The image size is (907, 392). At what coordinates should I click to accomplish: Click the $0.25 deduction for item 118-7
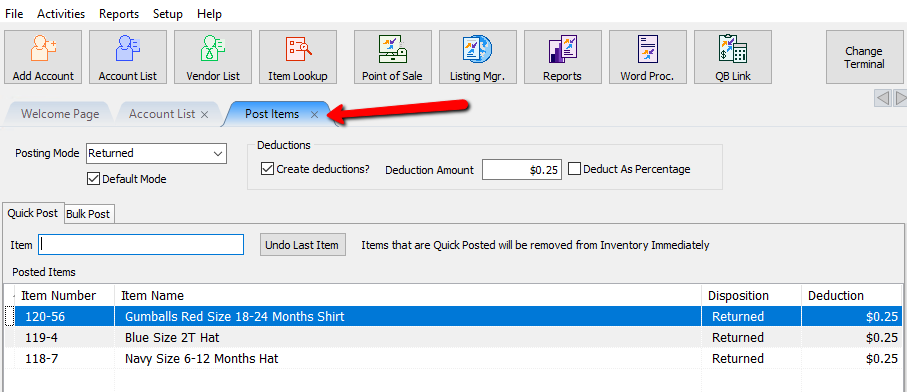(x=882, y=358)
